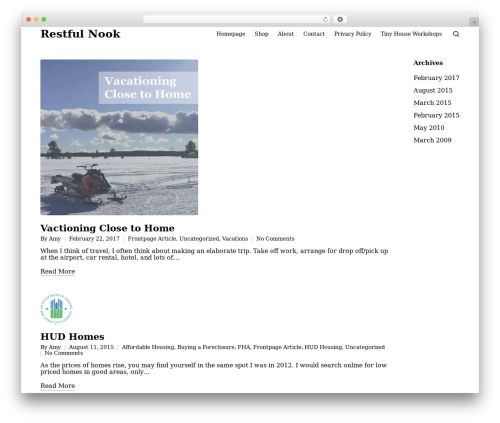Open HUD Housing category link

tap(323, 347)
